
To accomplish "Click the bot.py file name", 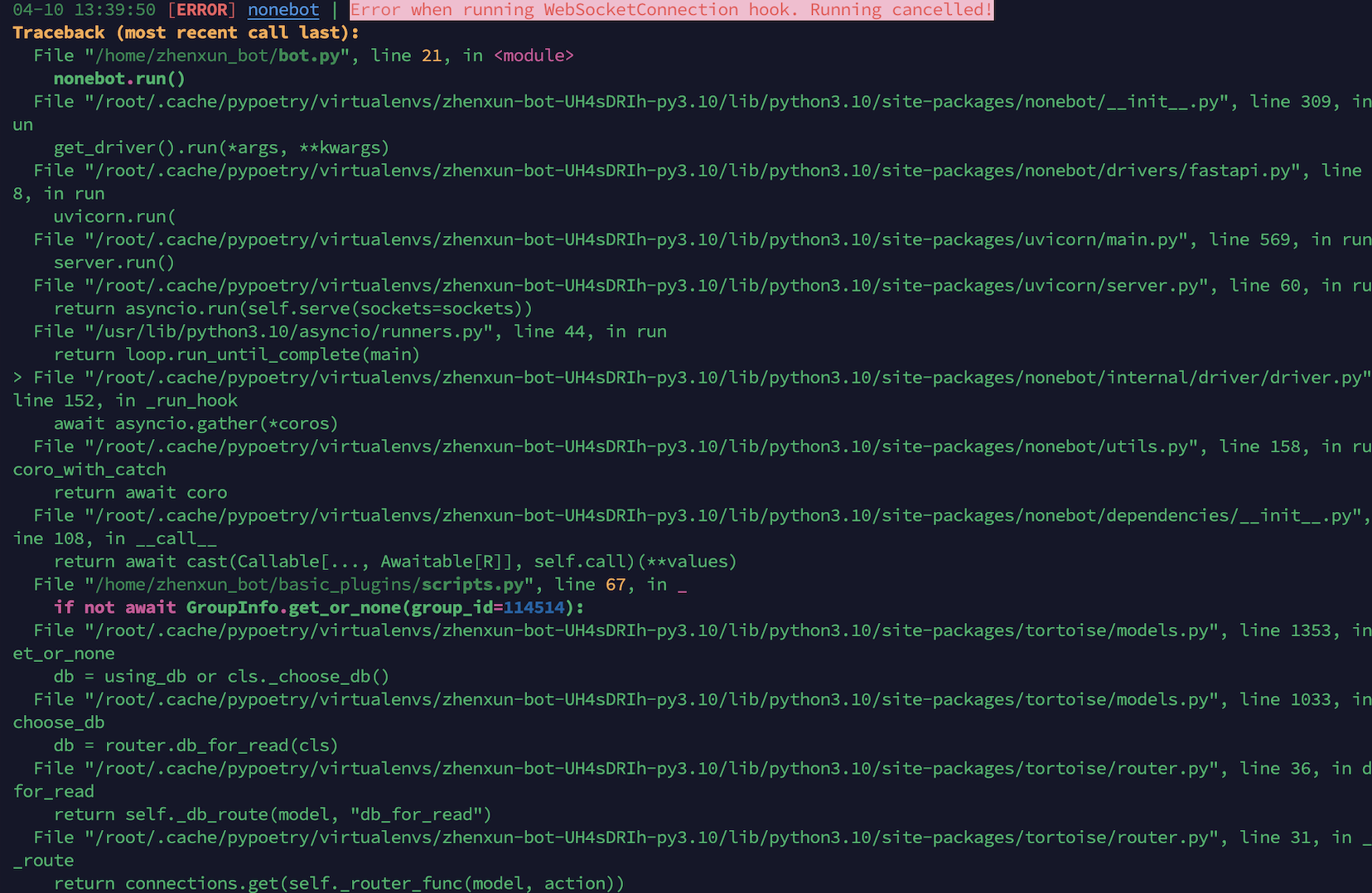I will (x=309, y=56).
